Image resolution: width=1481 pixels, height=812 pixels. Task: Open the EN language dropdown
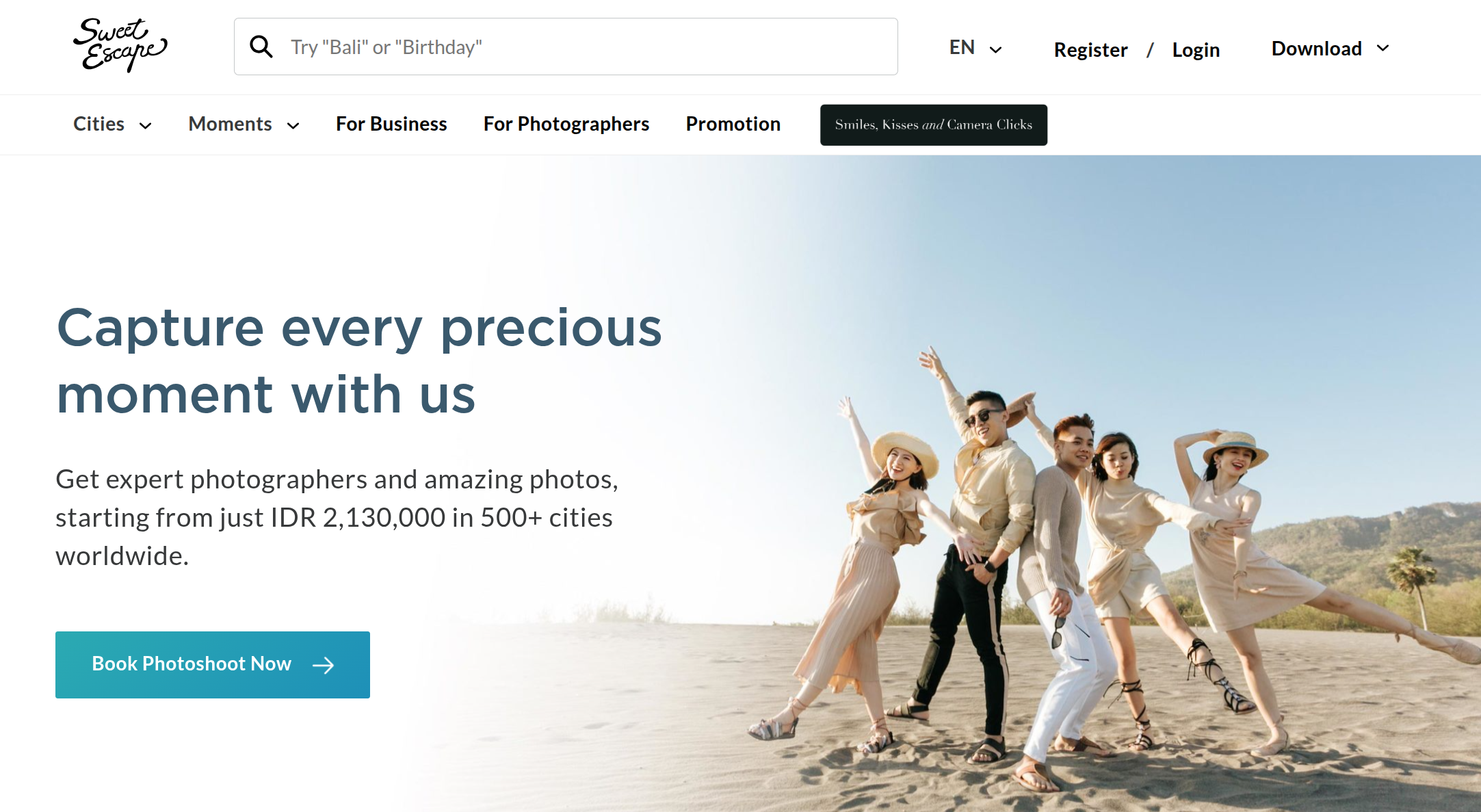[x=975, y=47]
